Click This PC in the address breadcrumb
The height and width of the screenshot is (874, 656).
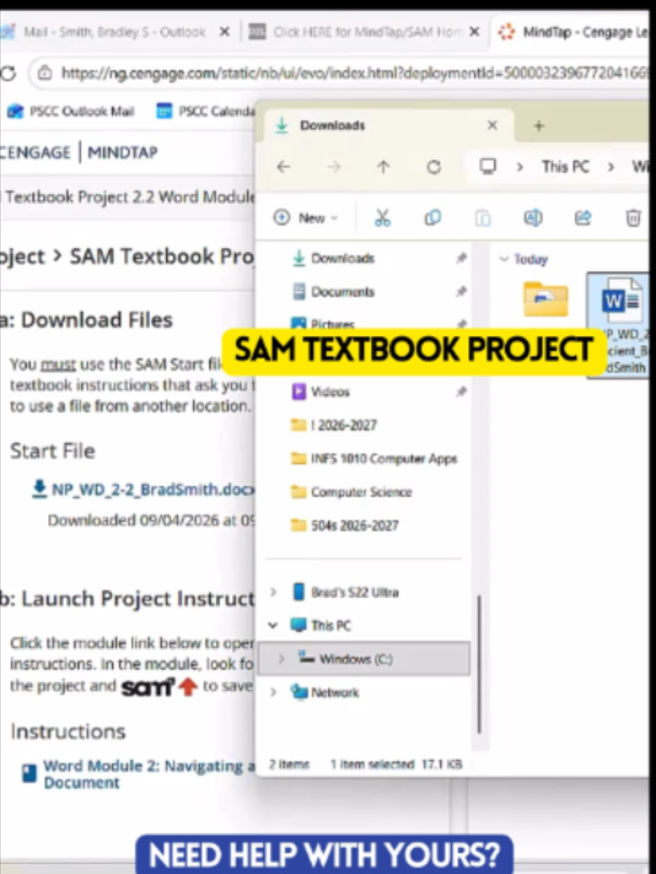[565, 167]
